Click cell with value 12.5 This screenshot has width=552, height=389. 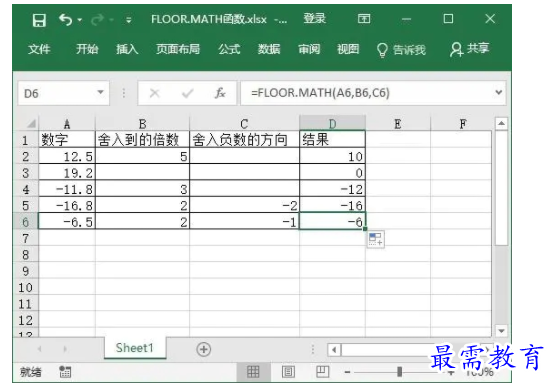point(67,156)
